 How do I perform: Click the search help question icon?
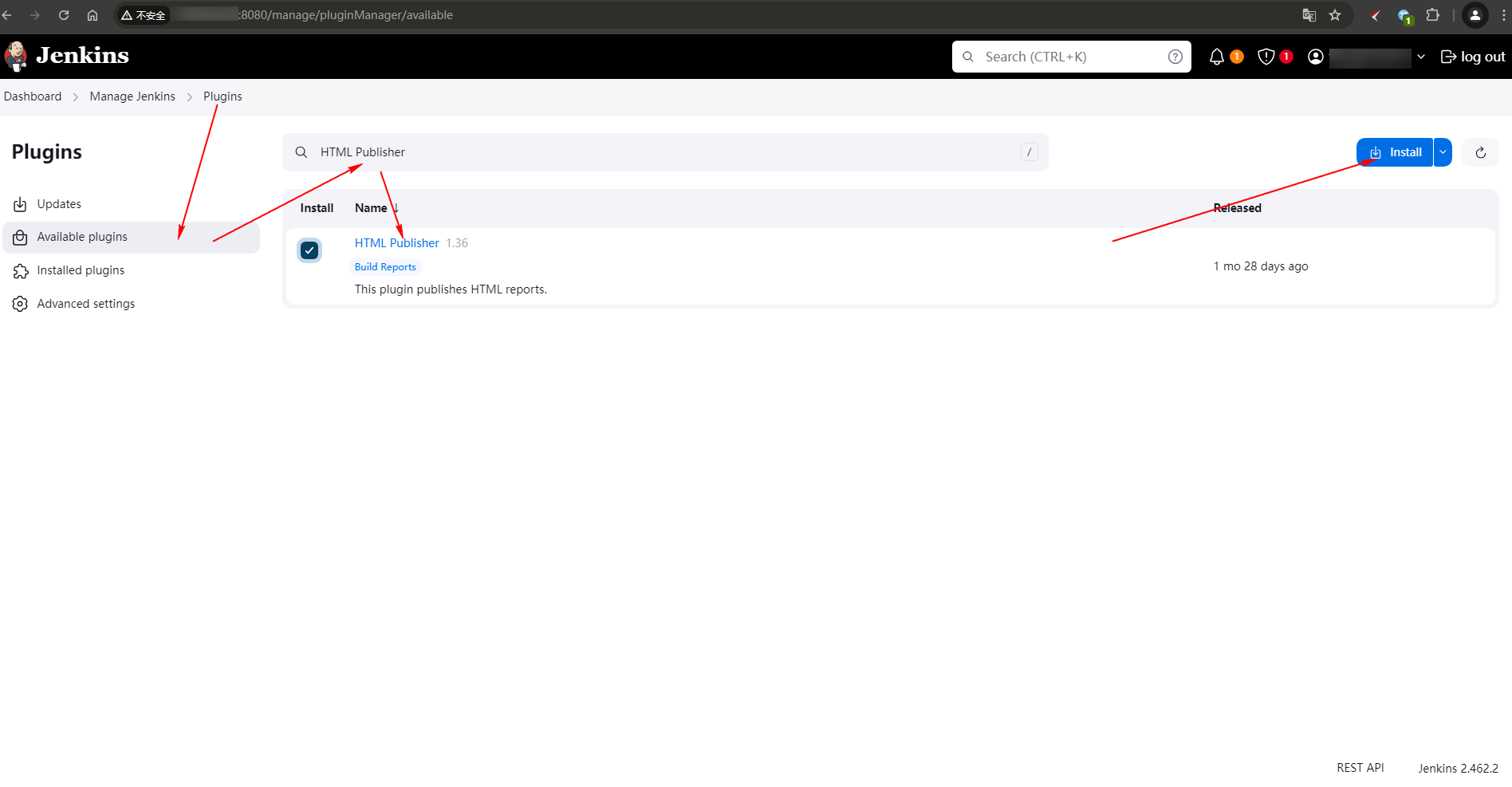click(x=1175, y=57)
